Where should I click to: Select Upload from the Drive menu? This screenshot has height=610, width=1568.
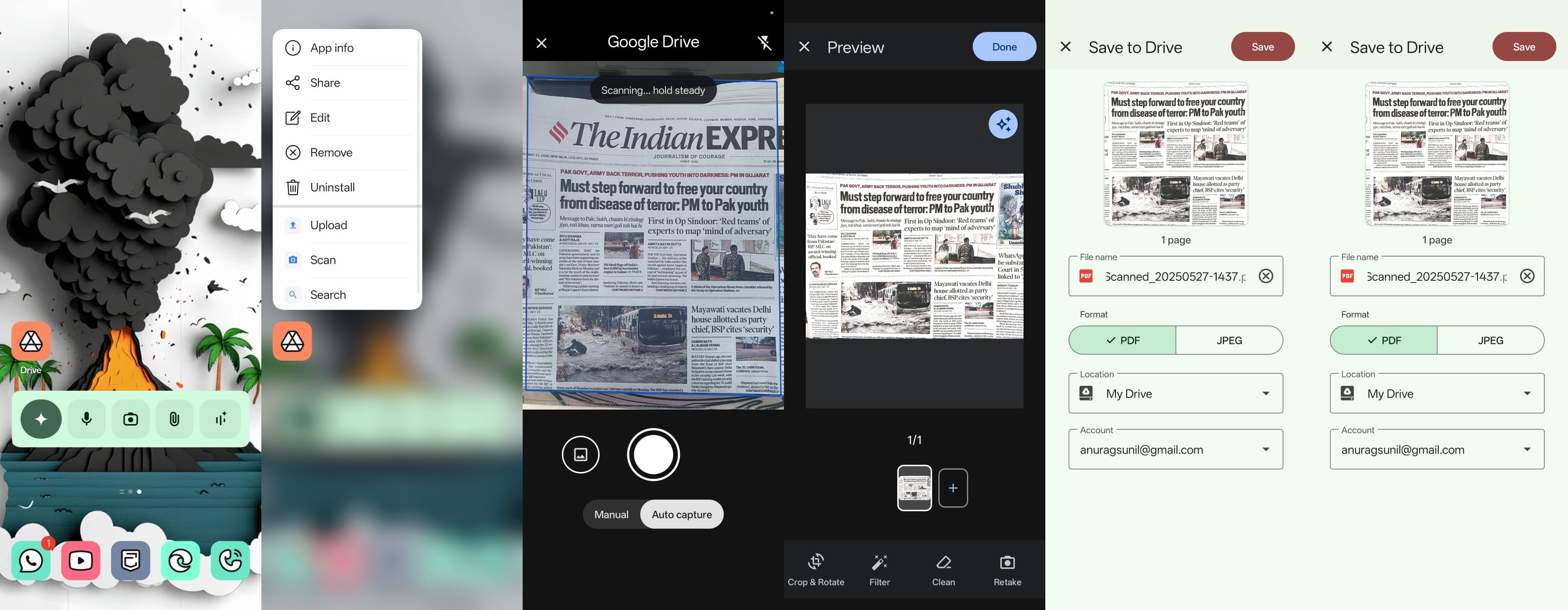click(329, 225)
